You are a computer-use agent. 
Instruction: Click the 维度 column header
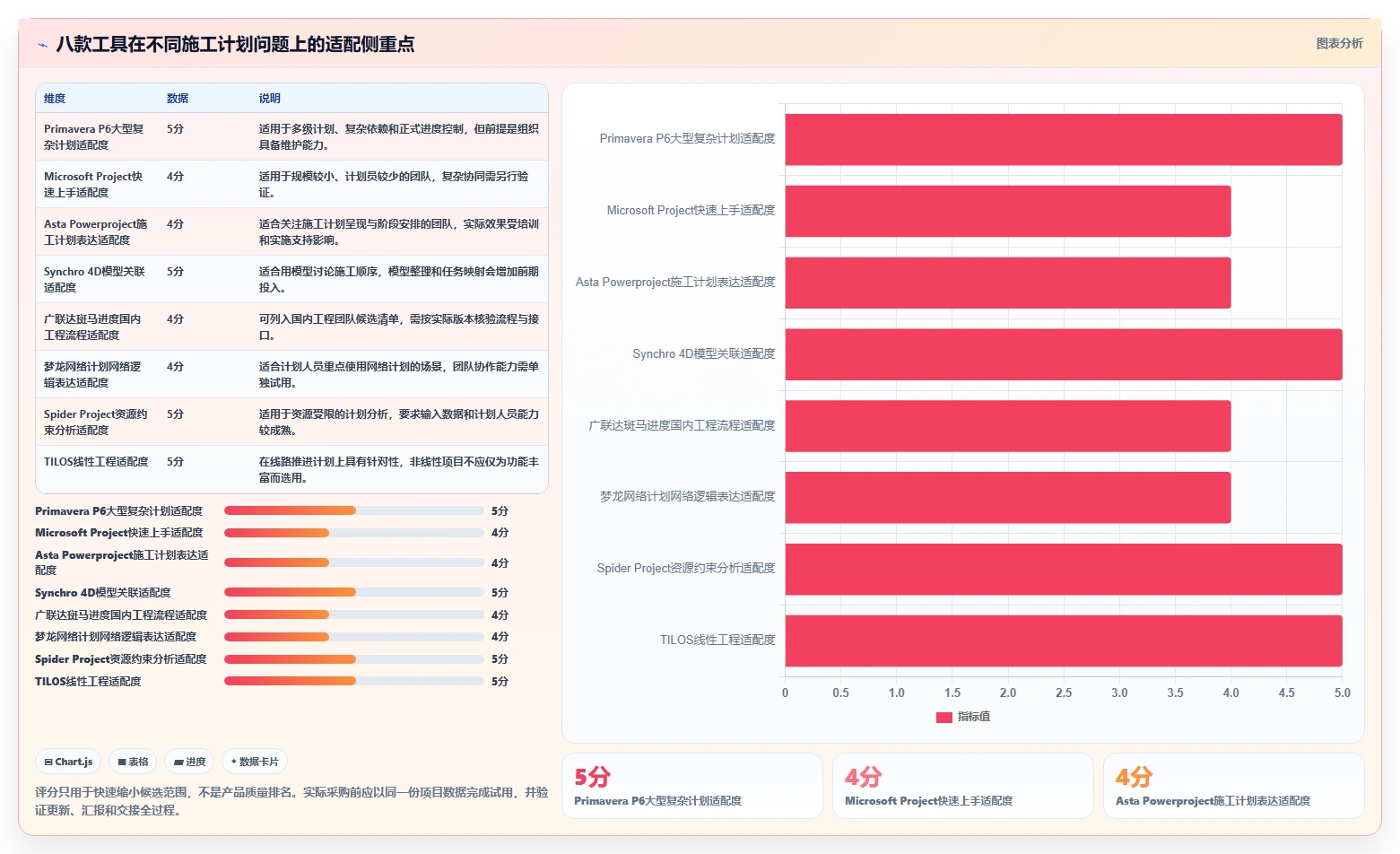pyautogui.click(x=55, y=99)
